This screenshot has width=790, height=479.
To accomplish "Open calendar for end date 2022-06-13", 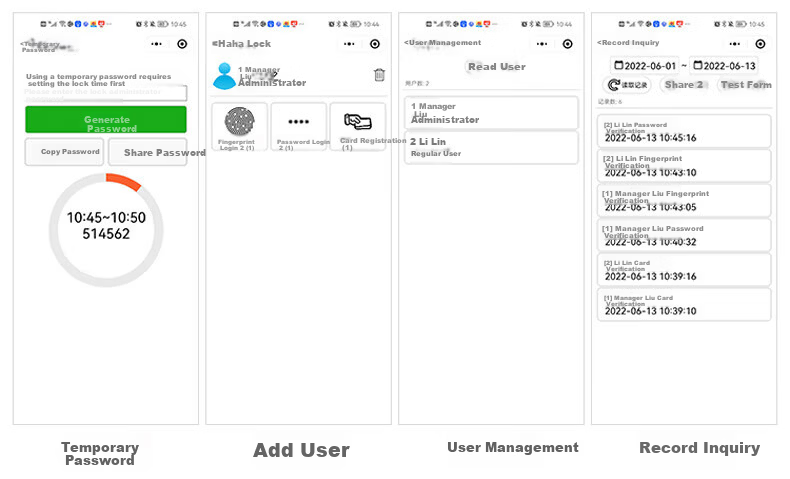I will coord(725,66).
